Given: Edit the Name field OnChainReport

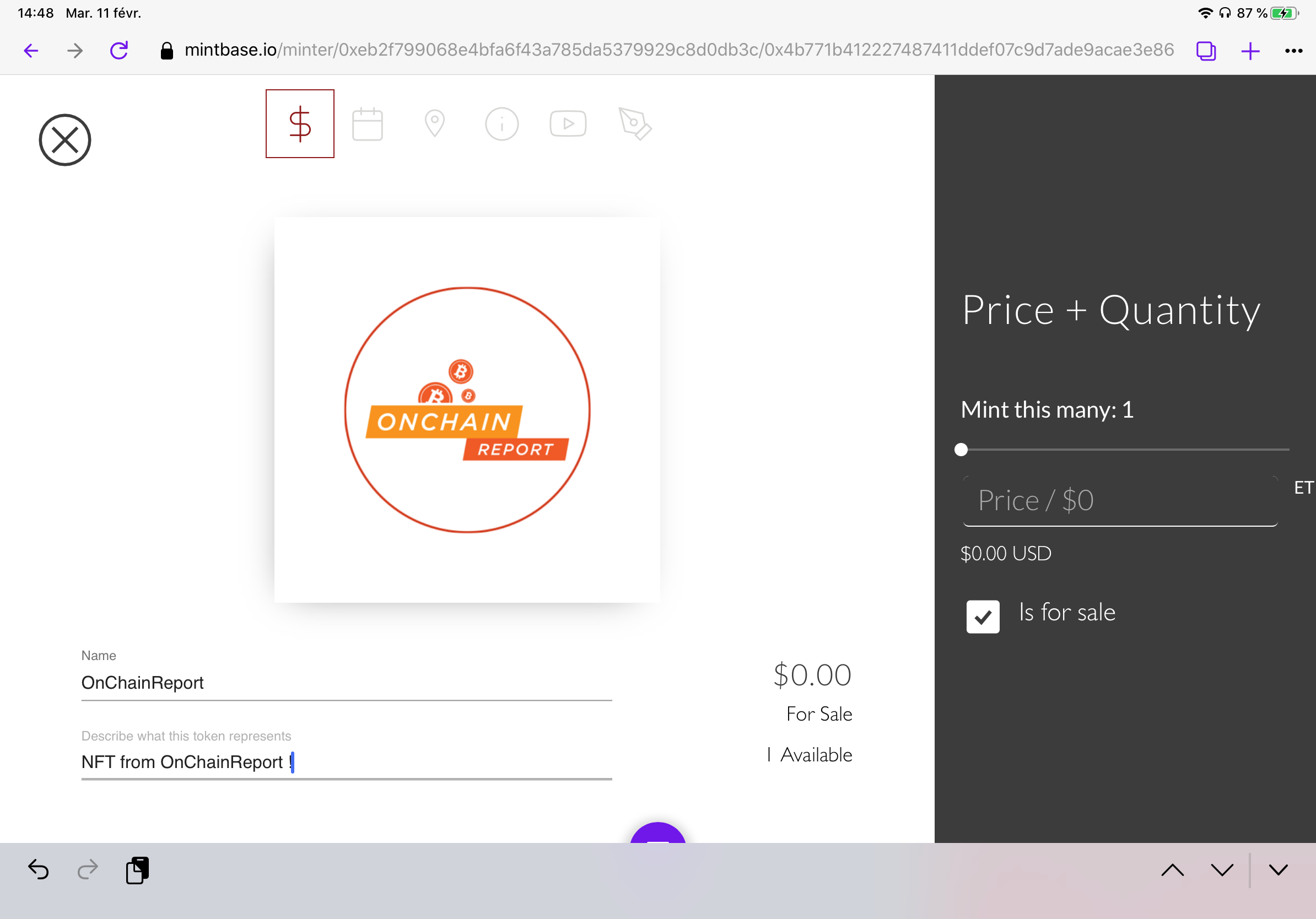Looking at the screenshot, I should coord(347,683).
